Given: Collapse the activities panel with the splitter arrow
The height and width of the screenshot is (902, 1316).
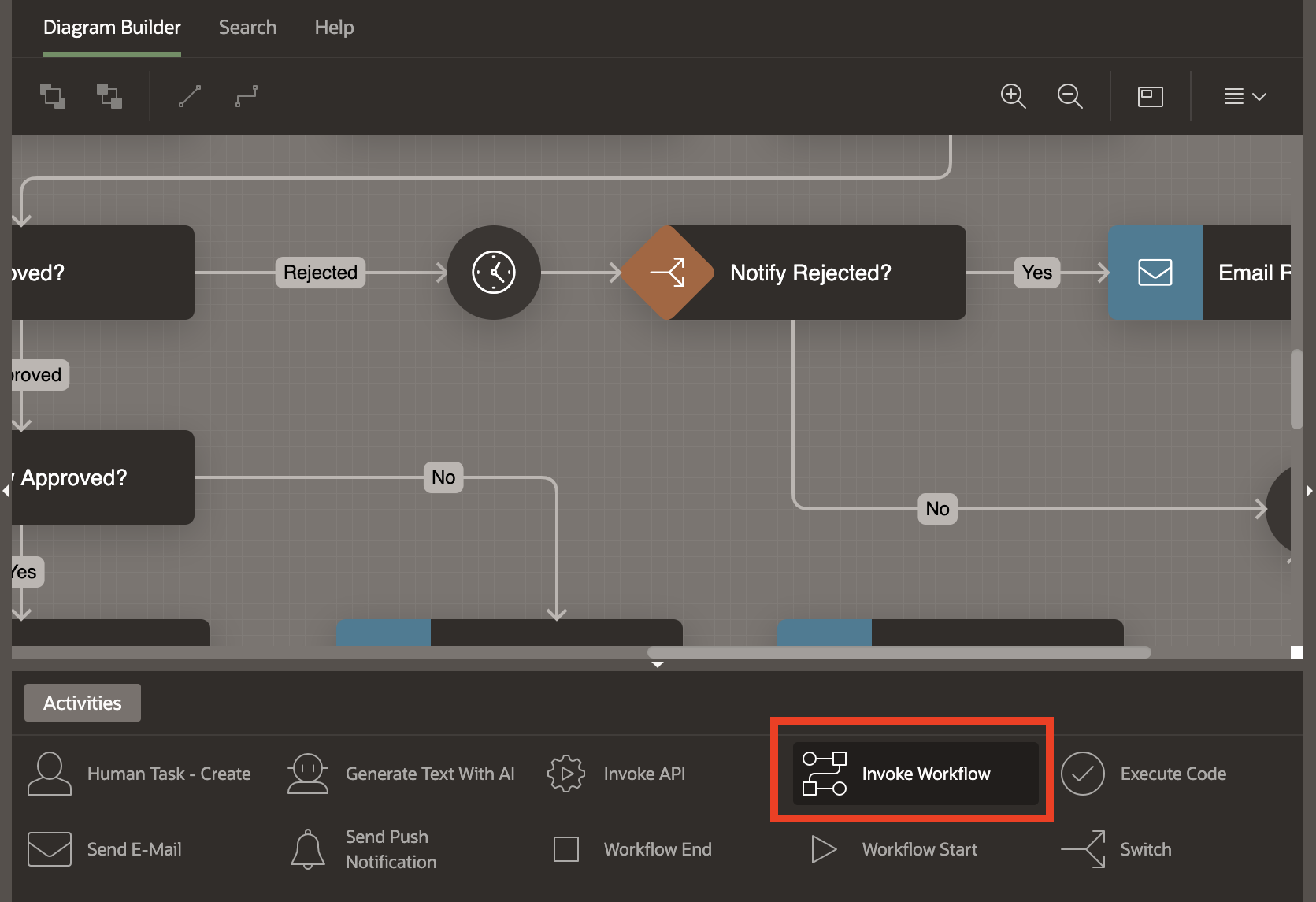Looking at the screenshot, I should coord(658,665).
